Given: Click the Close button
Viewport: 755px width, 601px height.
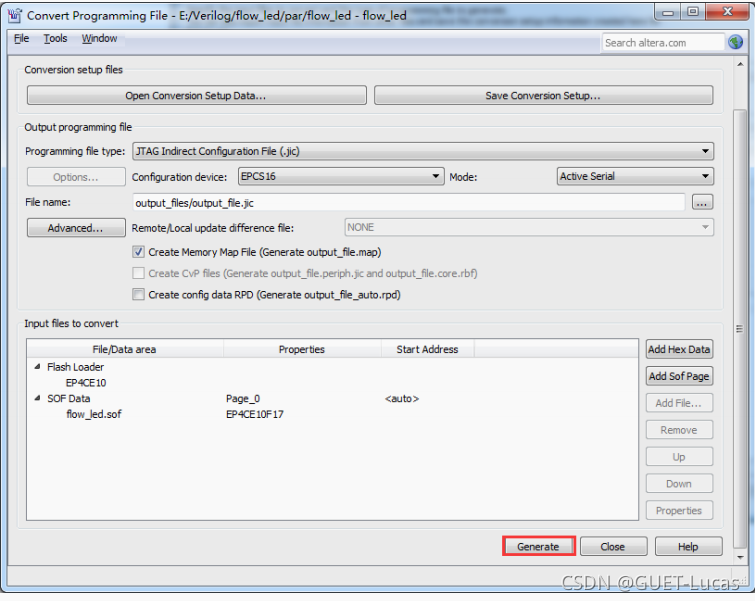Looking at the screenshot, I should click(x=613, y=547).
